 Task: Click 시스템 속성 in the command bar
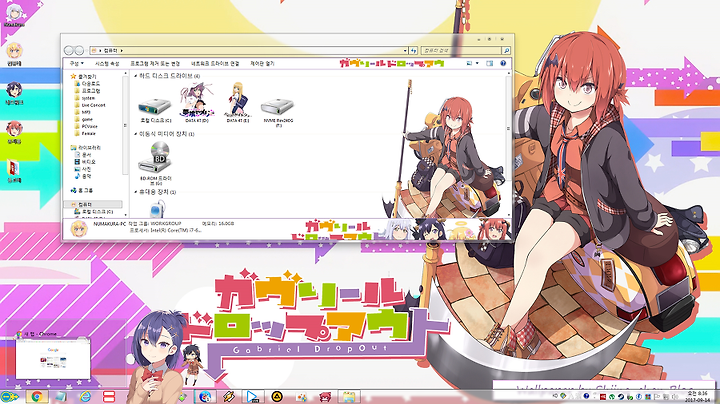107,63
